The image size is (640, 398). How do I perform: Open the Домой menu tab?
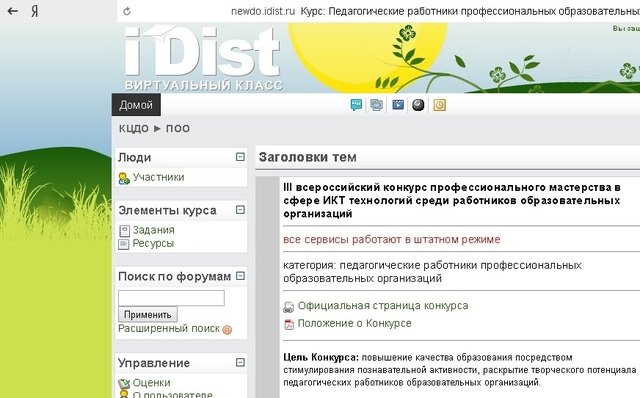(136, 105)
